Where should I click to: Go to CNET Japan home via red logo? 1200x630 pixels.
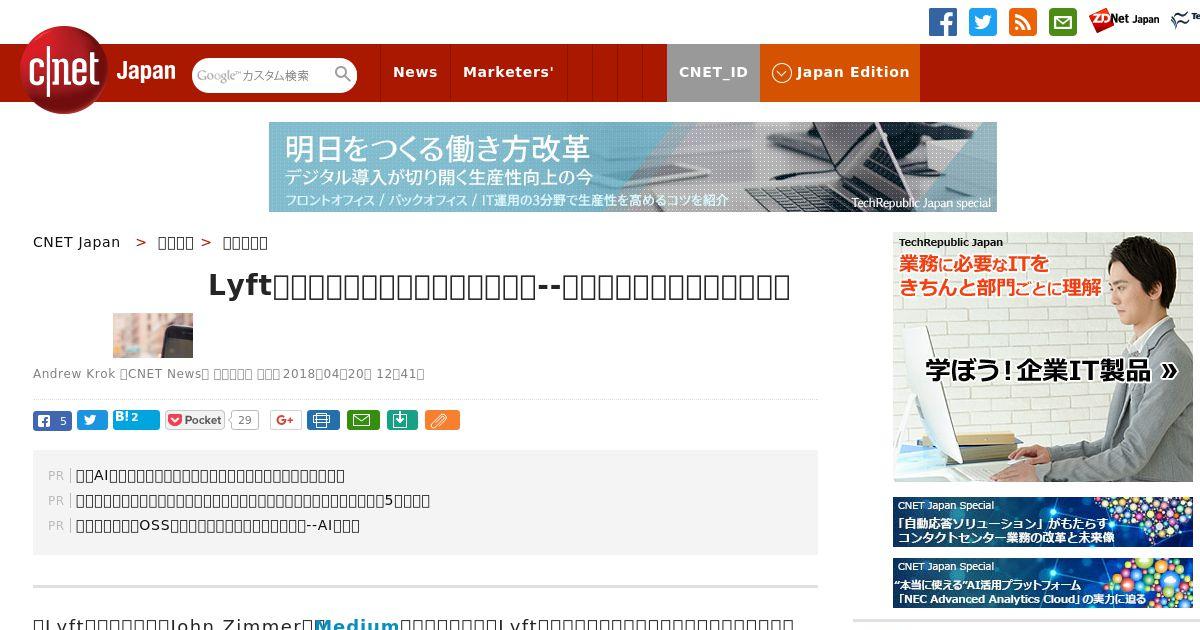pos(64,70)
